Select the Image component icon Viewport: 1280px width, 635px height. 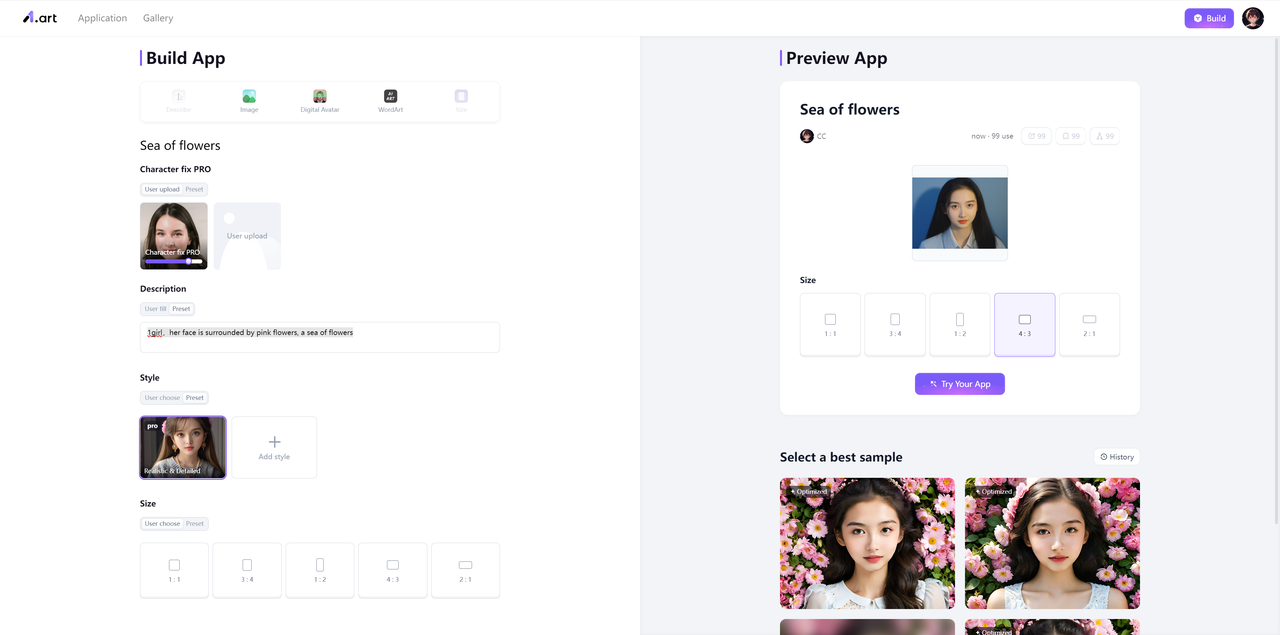coord(249,97)
